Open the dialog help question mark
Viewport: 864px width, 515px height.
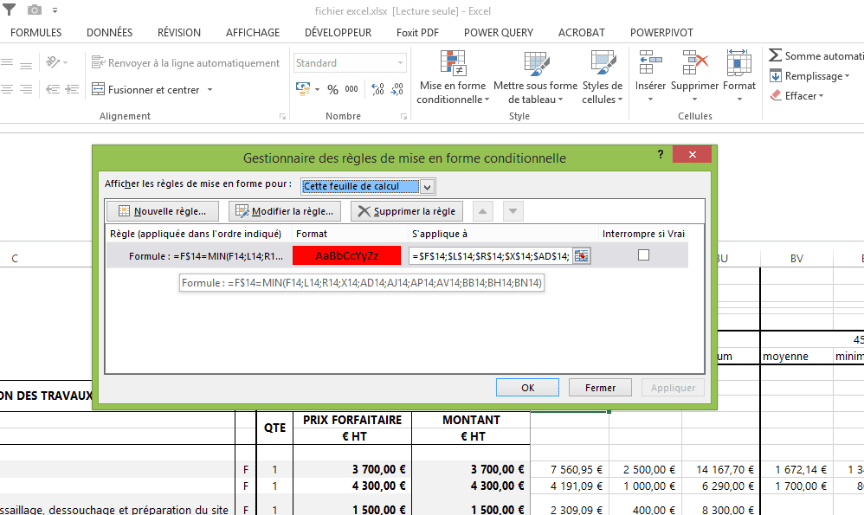660,155
